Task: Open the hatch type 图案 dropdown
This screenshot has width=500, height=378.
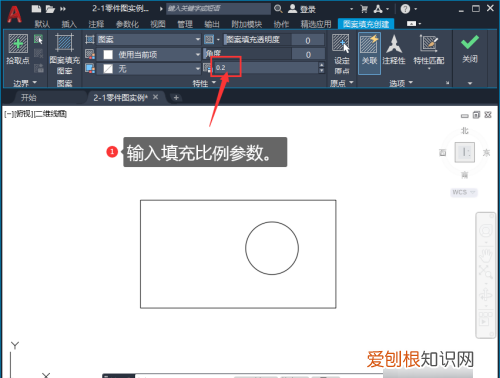Action: click(149, 40)
